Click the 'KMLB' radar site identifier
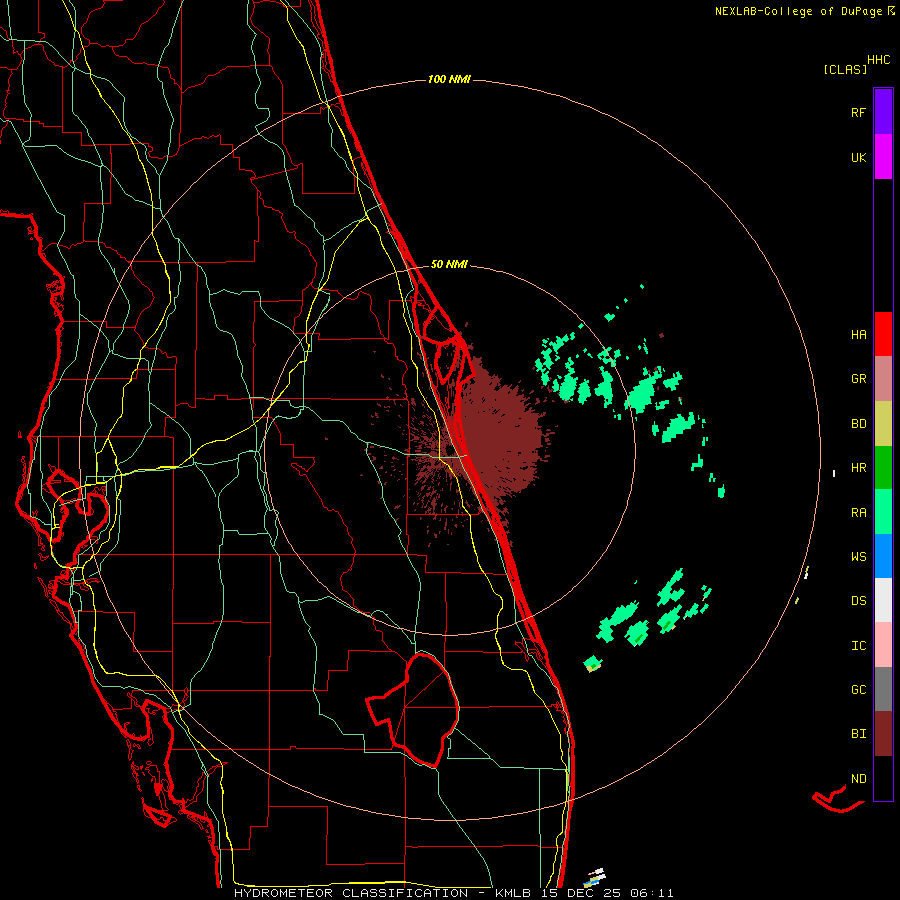The image size is (900, 900). coord(513,893)
